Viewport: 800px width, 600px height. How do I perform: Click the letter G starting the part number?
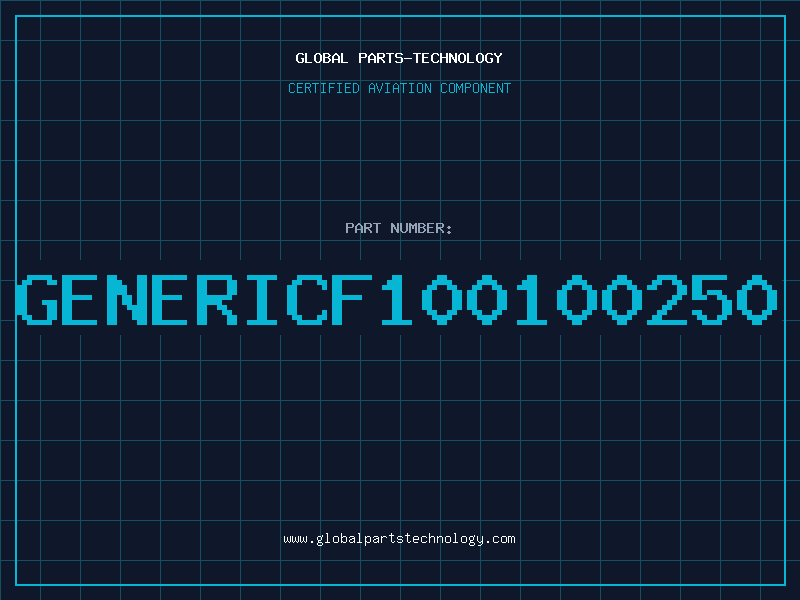36,299
